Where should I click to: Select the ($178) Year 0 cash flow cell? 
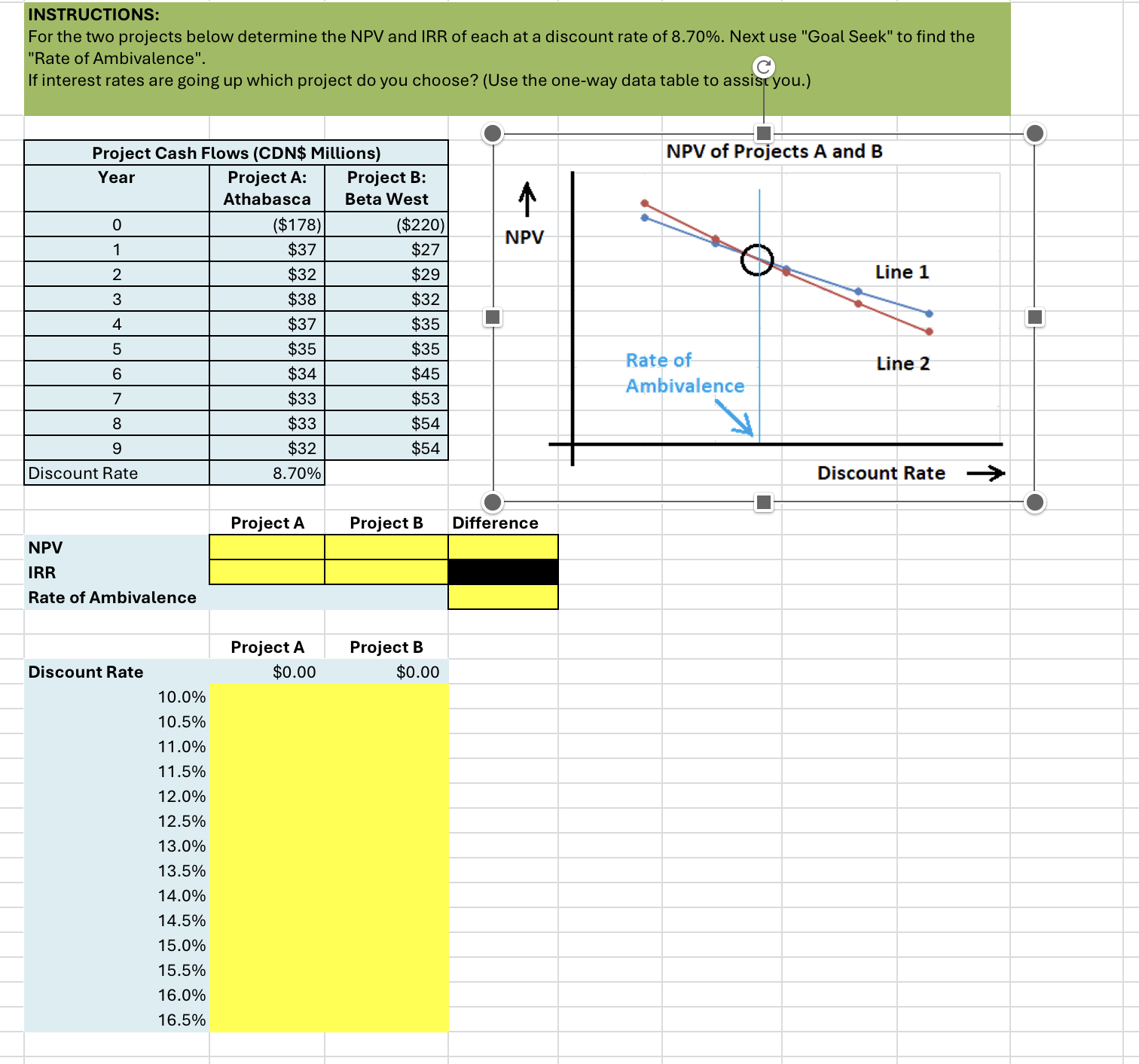coord(267,224)
